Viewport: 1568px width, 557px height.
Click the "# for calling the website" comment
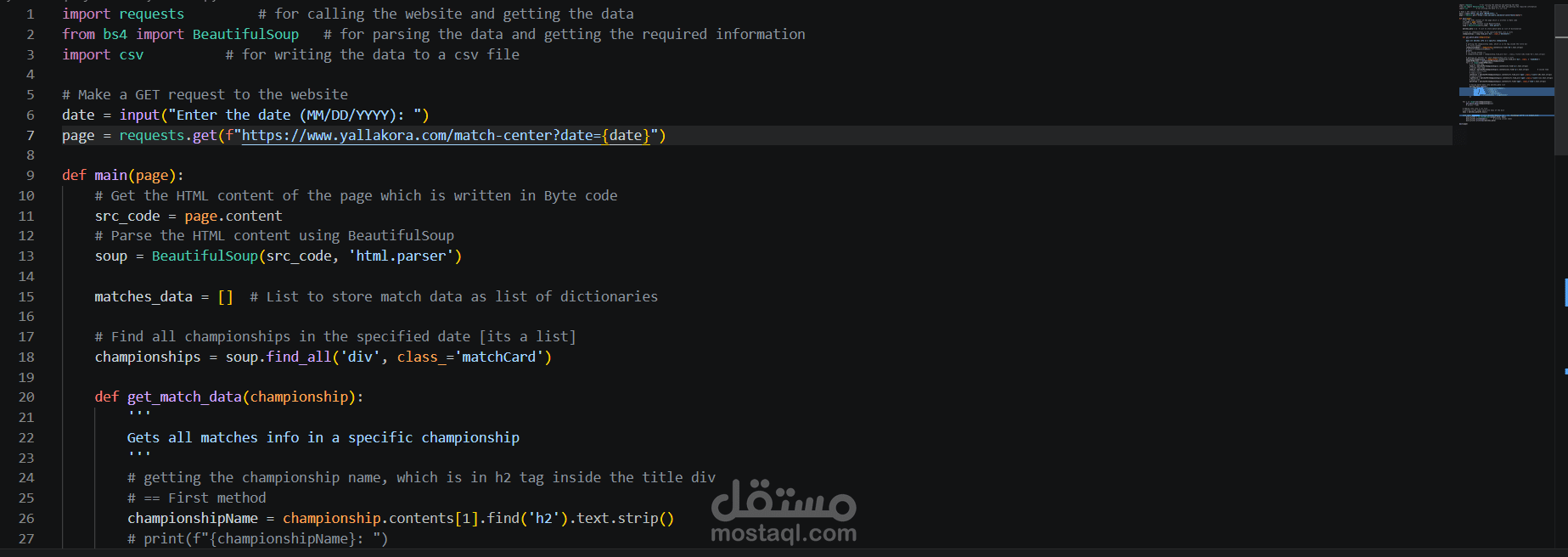(x=446, y=14)
